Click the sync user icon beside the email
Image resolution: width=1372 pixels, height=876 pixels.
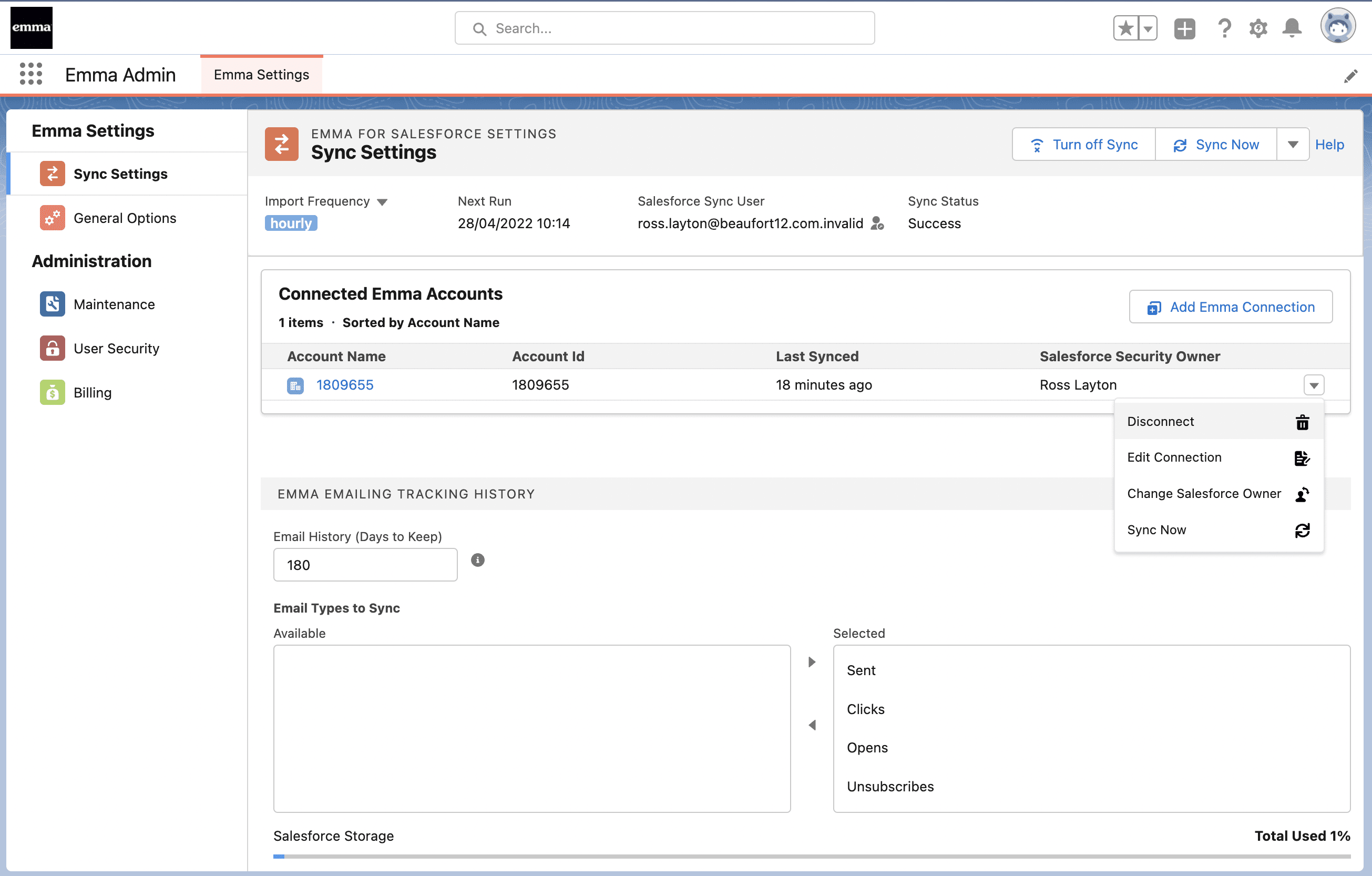pyautogui.click(x=877, y=223)
